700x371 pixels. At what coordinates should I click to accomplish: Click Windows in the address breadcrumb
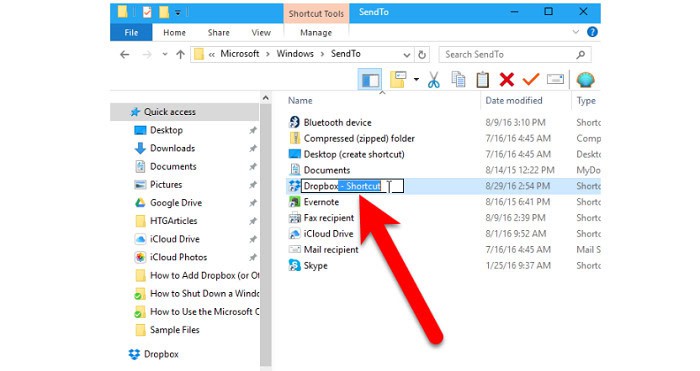[x=295, y=54]
